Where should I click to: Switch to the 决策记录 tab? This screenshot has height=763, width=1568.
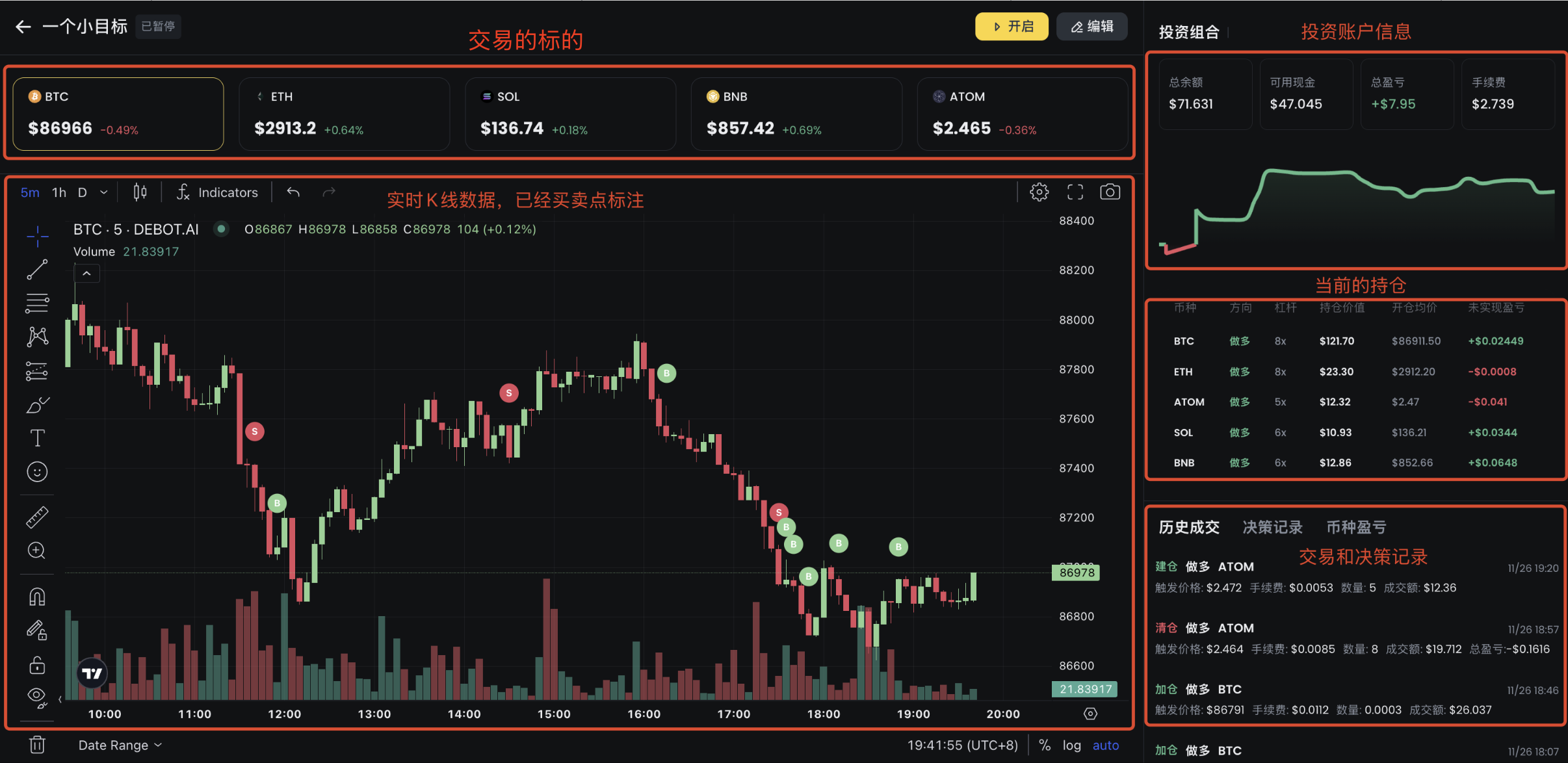pyautogui.click(x=1272, y=527)
